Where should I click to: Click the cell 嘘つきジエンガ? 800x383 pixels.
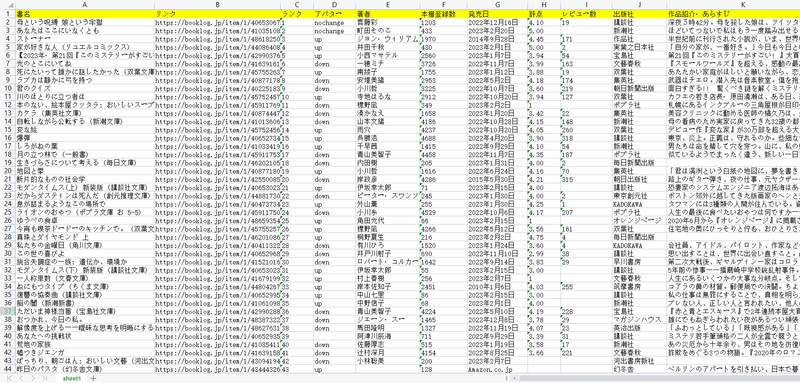[85, 352]
